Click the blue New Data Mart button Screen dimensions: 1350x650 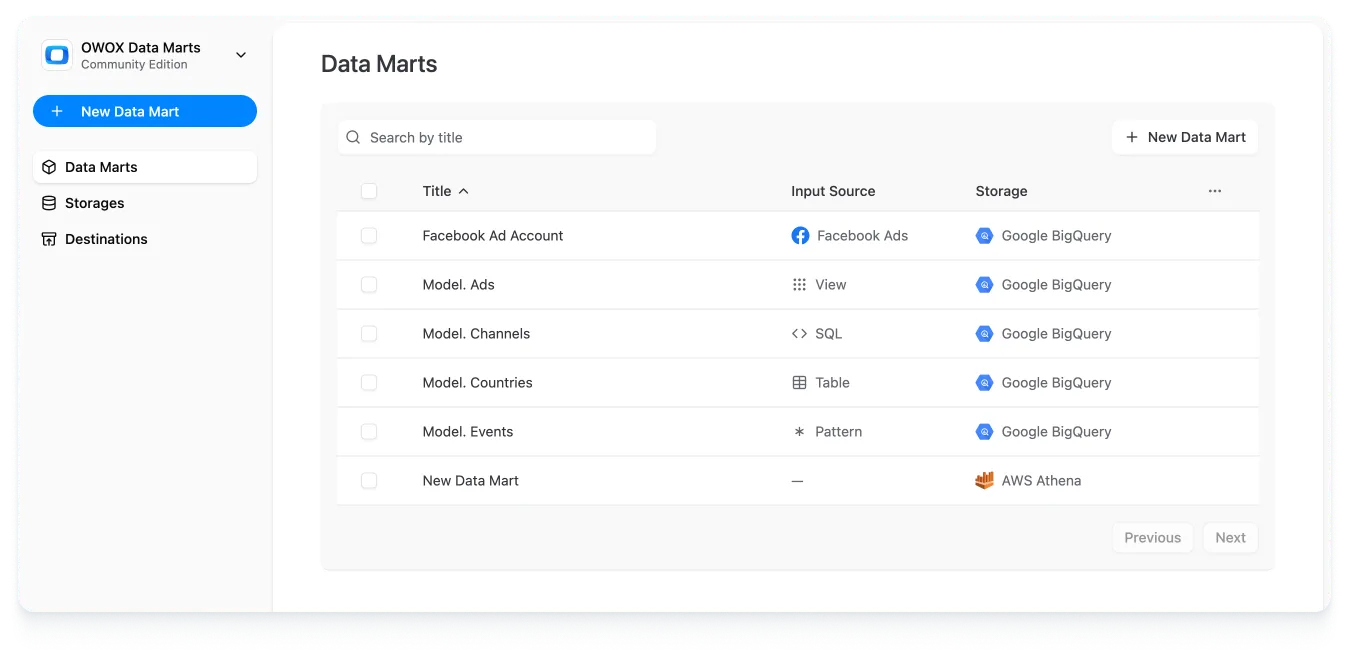click(x=144, y=111)
